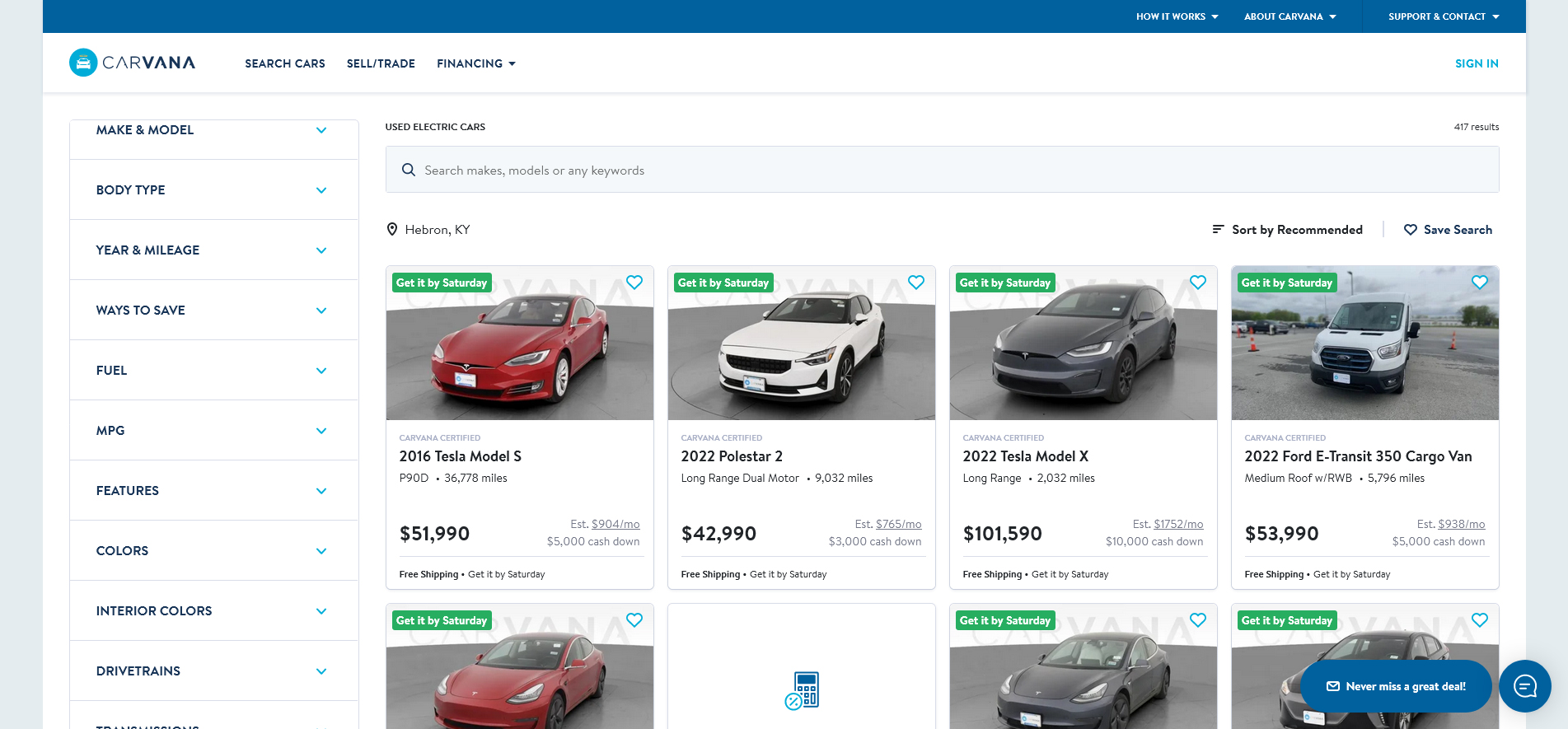The width and height of the screenshot is (1568, 729).
Task: Click the envelope icon in Never miss banner
Action: pyautogui.click(x=1333, y=686)
